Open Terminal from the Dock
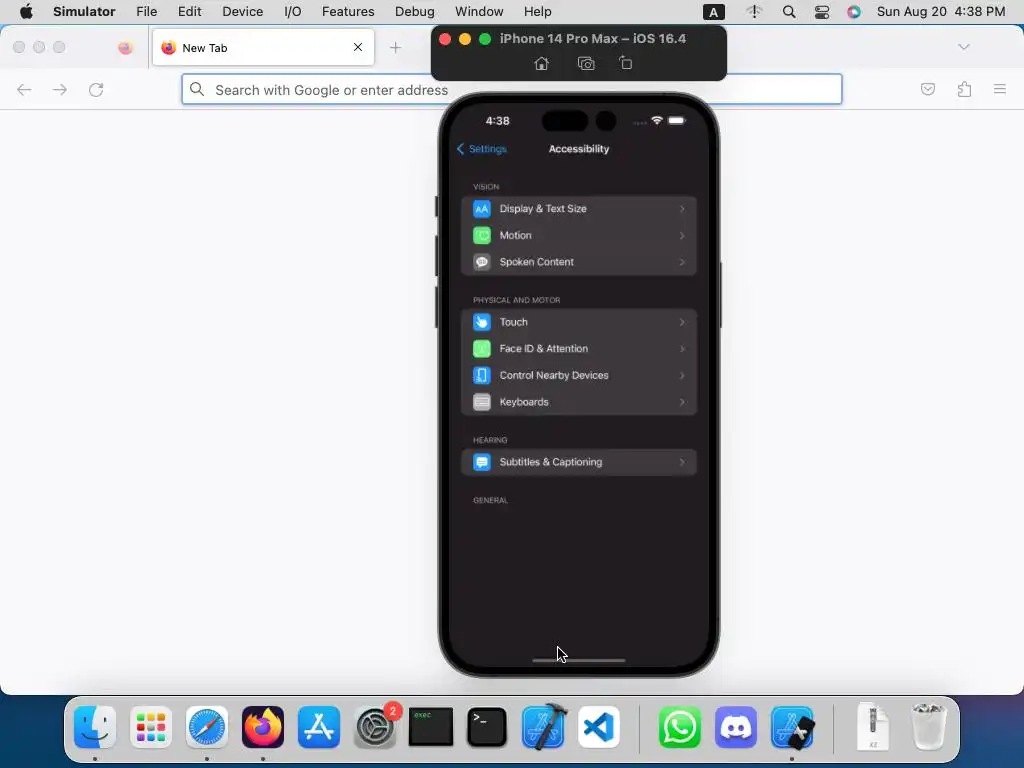The image size is (1024, 768). click(x=487, y=727)
